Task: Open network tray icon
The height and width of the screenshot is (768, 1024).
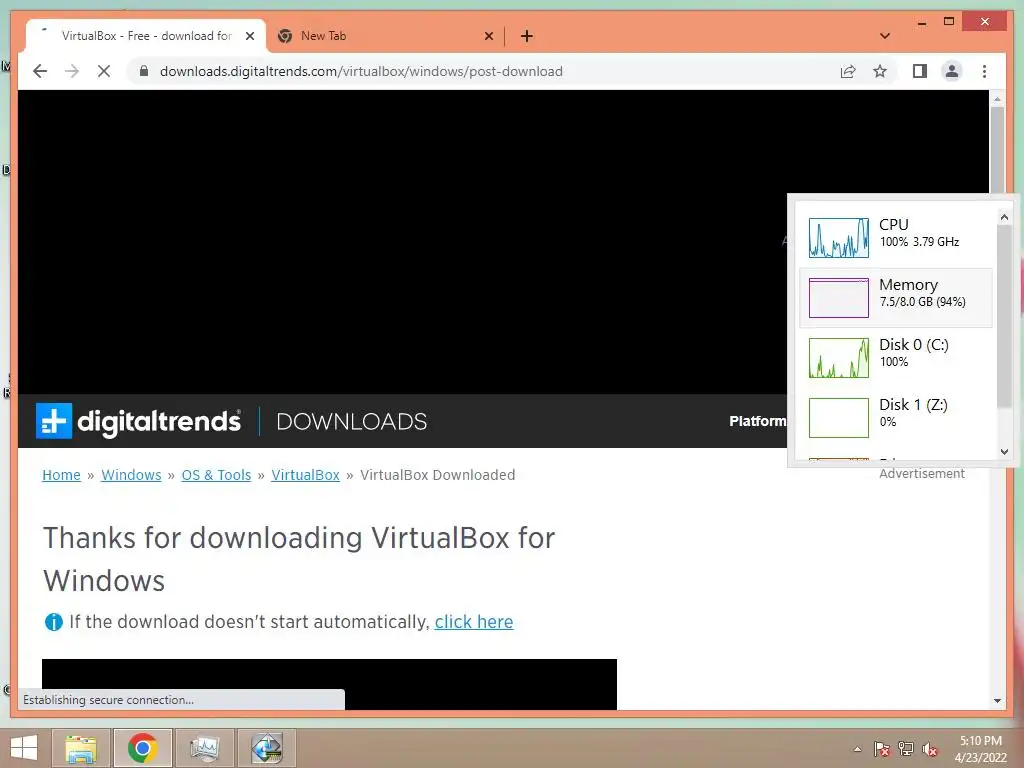Action: [906, 749]
